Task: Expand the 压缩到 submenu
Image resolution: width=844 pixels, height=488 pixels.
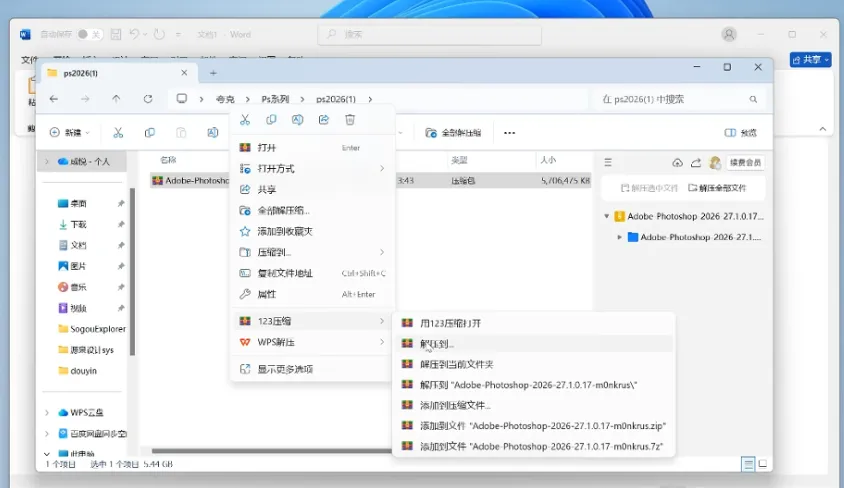Action: [x=313, y=252]
